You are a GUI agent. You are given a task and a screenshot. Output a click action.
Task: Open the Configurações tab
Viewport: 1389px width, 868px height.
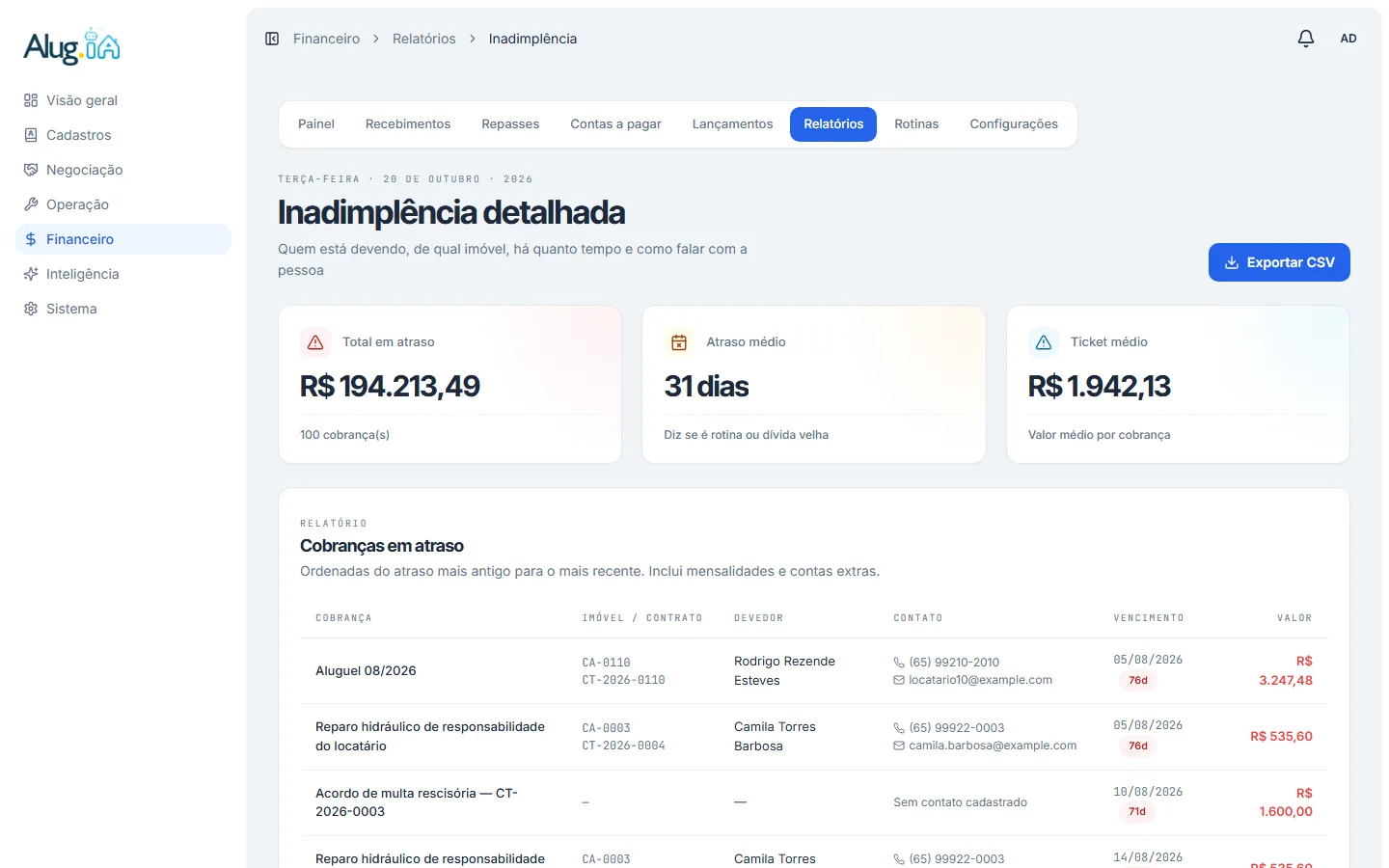click(1014, 124)
